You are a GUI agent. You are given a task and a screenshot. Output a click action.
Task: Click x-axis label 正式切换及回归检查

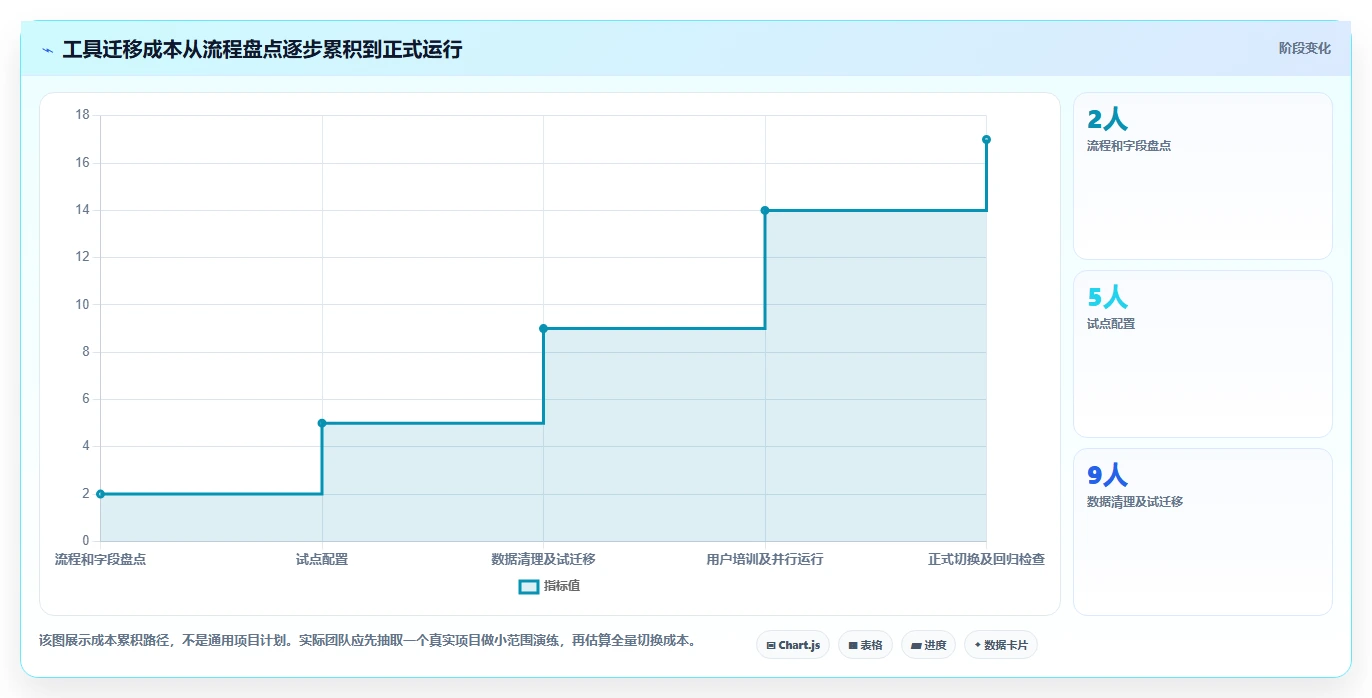(986, 559)
